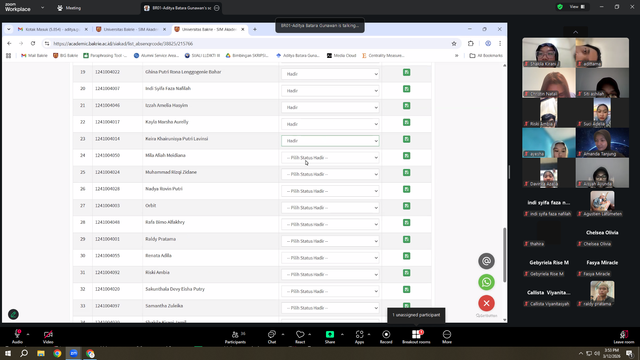Open the Bimbingan SKRIPSI bookmark
Image resolution: width=640 pixels, height=360 pixels.
click(247, 56)
